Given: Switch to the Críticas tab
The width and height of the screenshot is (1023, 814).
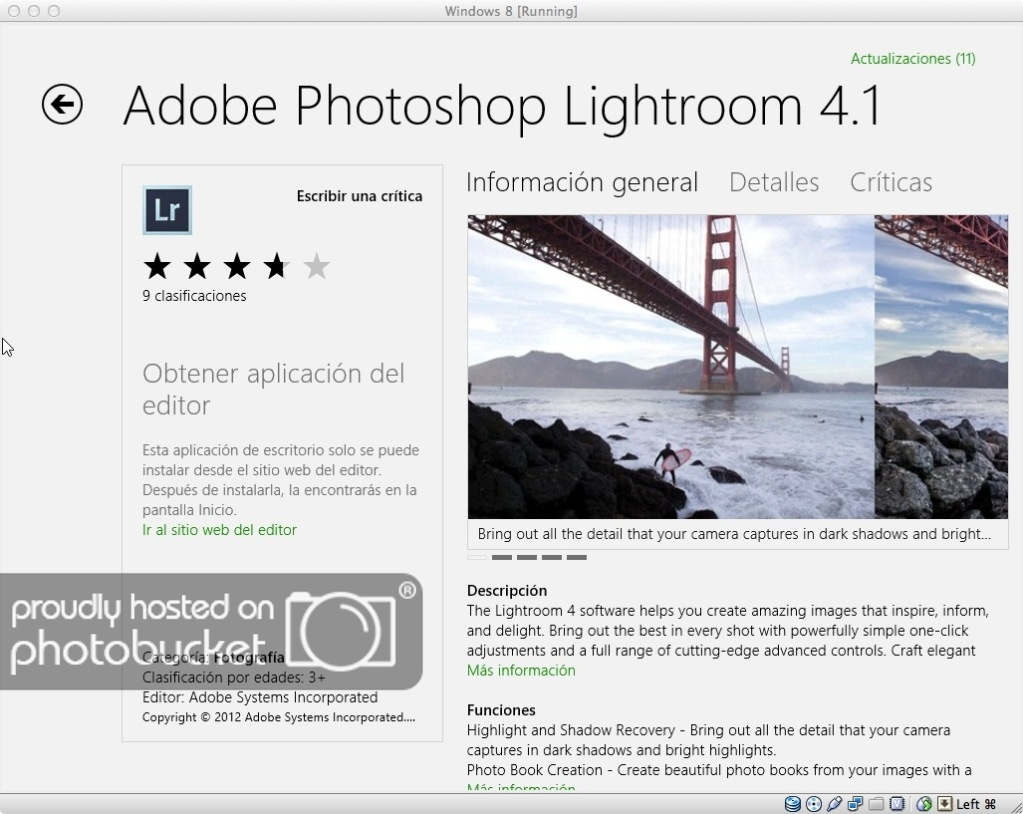Looking at the screenshot, I should tap(890, 183).
